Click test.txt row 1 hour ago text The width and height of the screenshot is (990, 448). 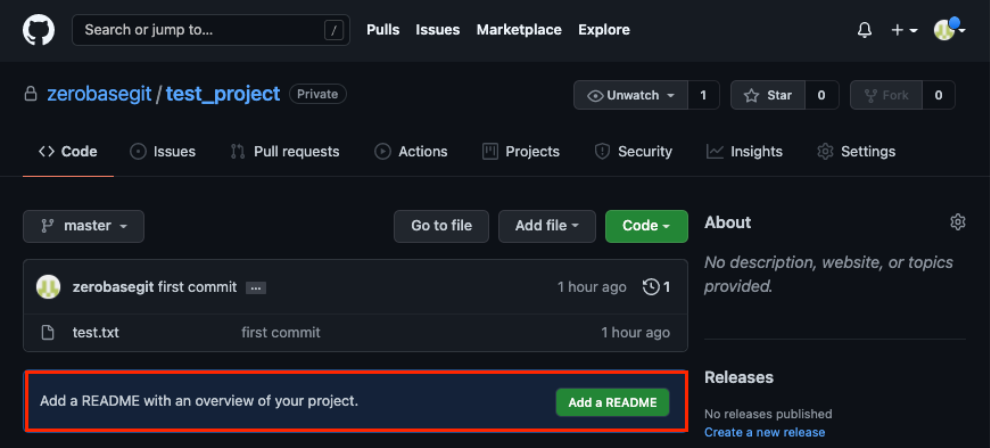click(x=635, y=332)
